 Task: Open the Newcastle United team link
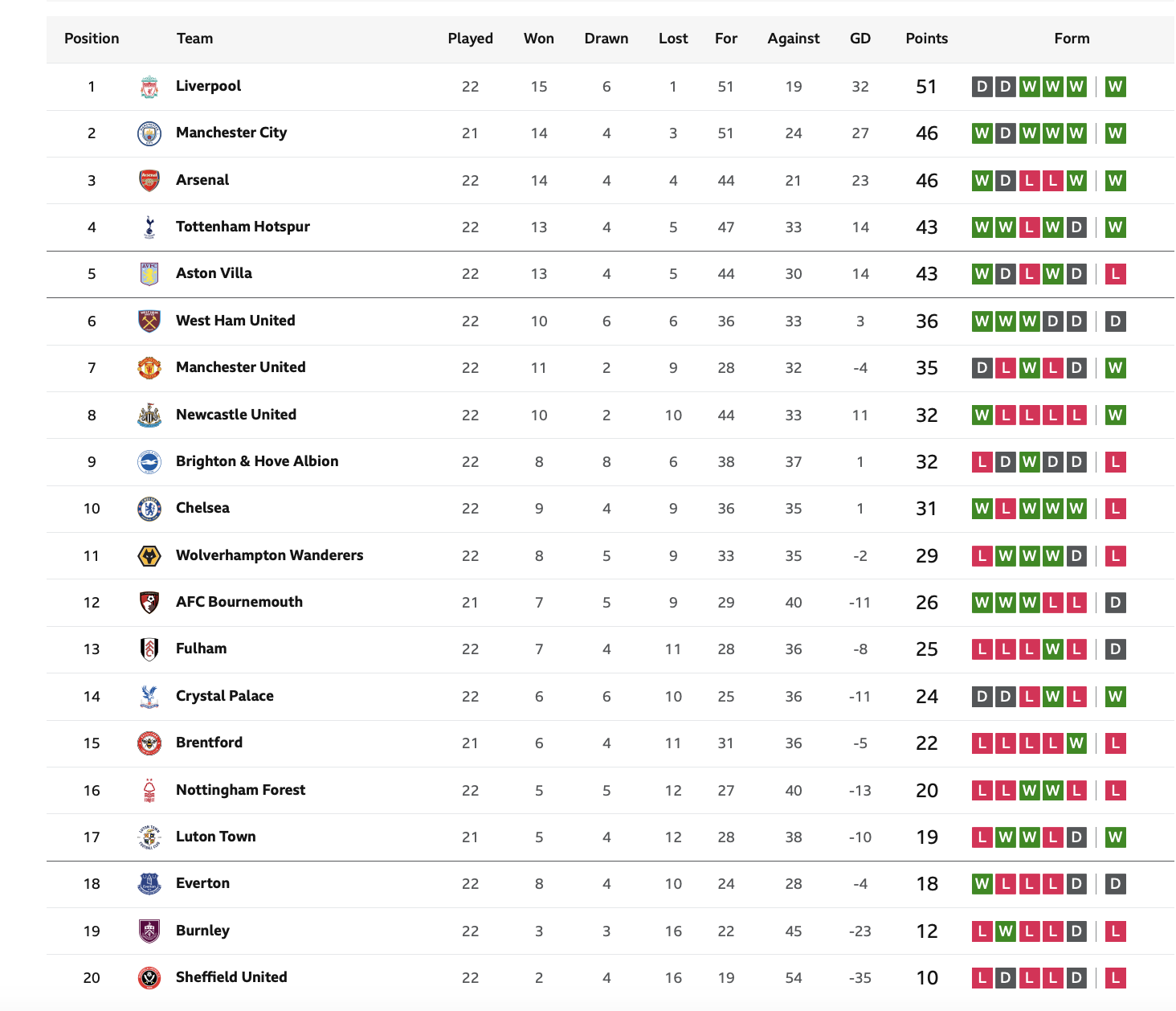(236, 415)
